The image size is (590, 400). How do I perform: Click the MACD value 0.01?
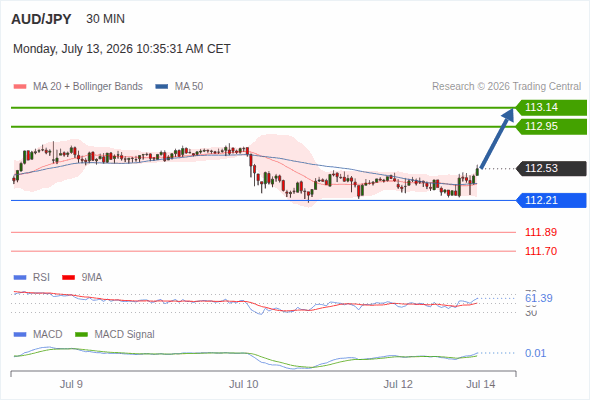535,353
